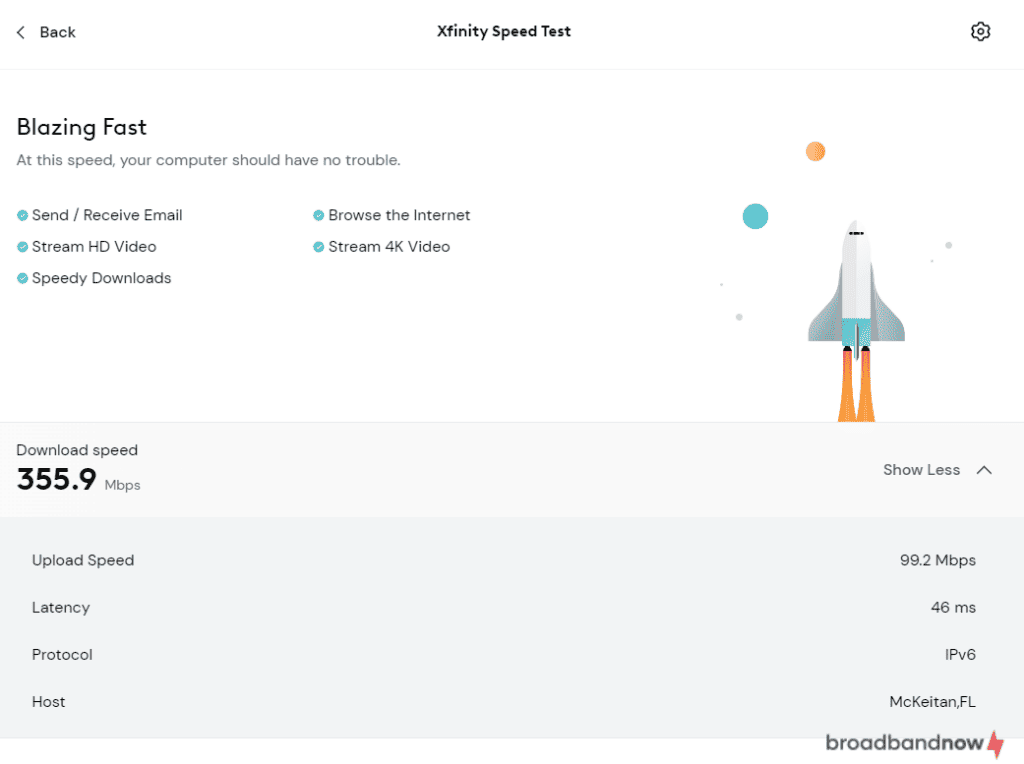Expand the Download speed section
The image size is (1024, 764).
tap(77, 450)
